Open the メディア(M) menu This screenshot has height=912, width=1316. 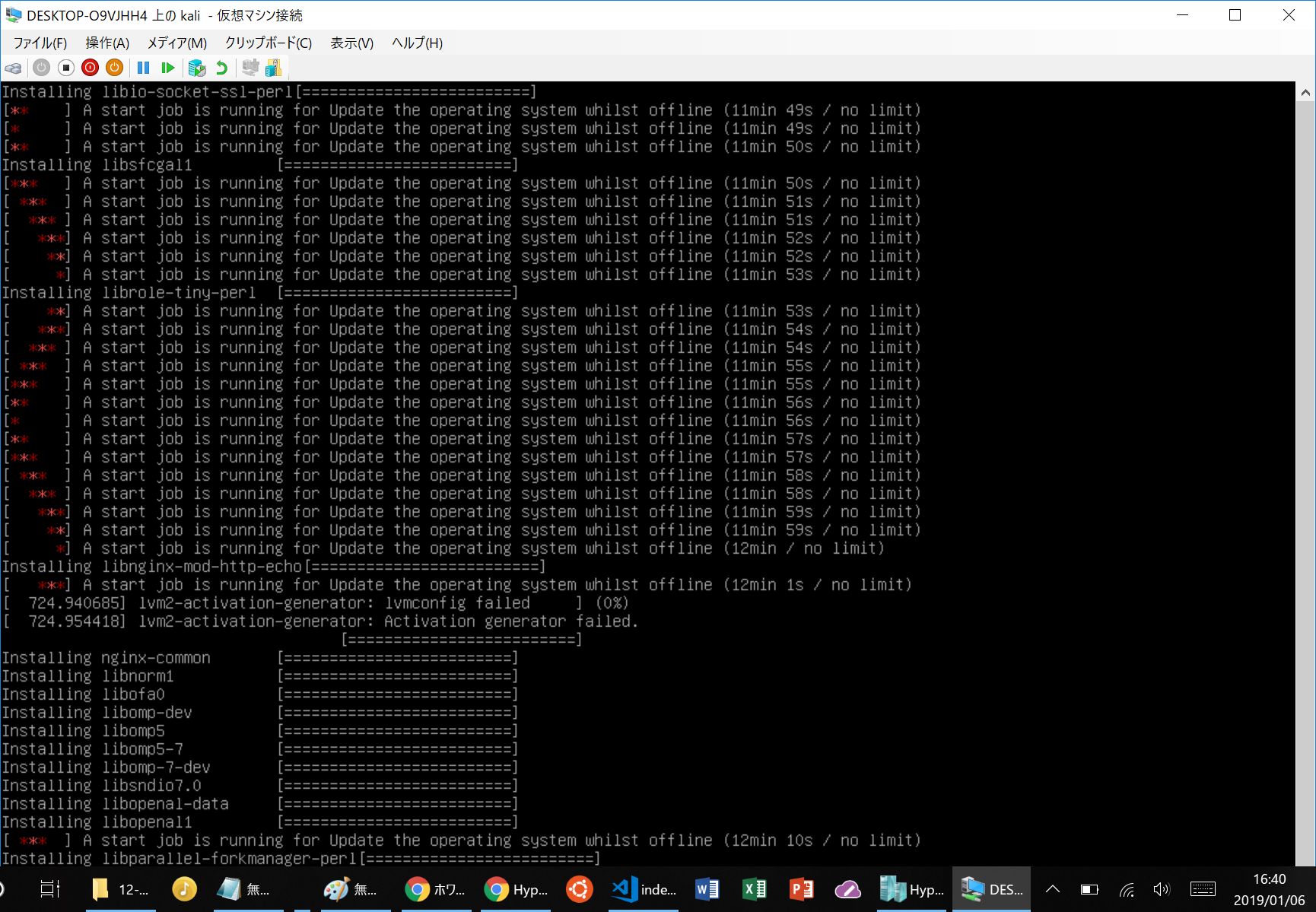pyautogui.click(x=176, y=43)
